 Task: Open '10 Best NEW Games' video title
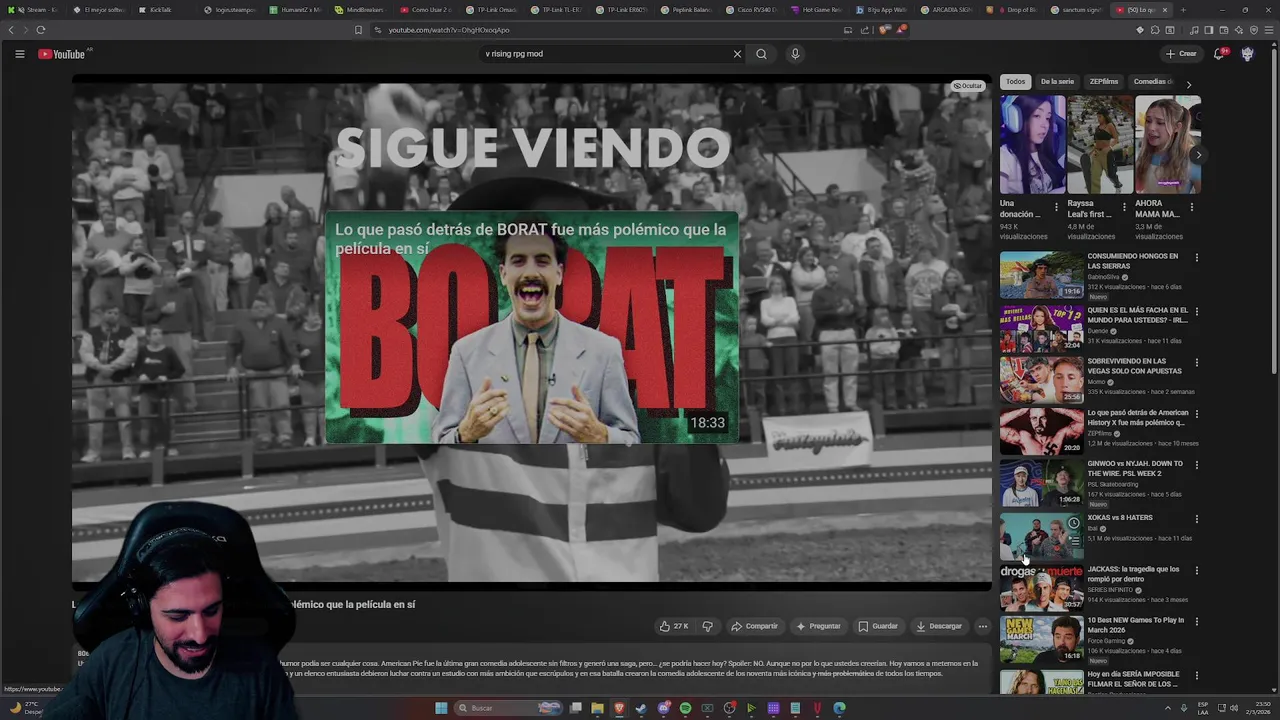pyautogui.click(x=1136, y=625)
